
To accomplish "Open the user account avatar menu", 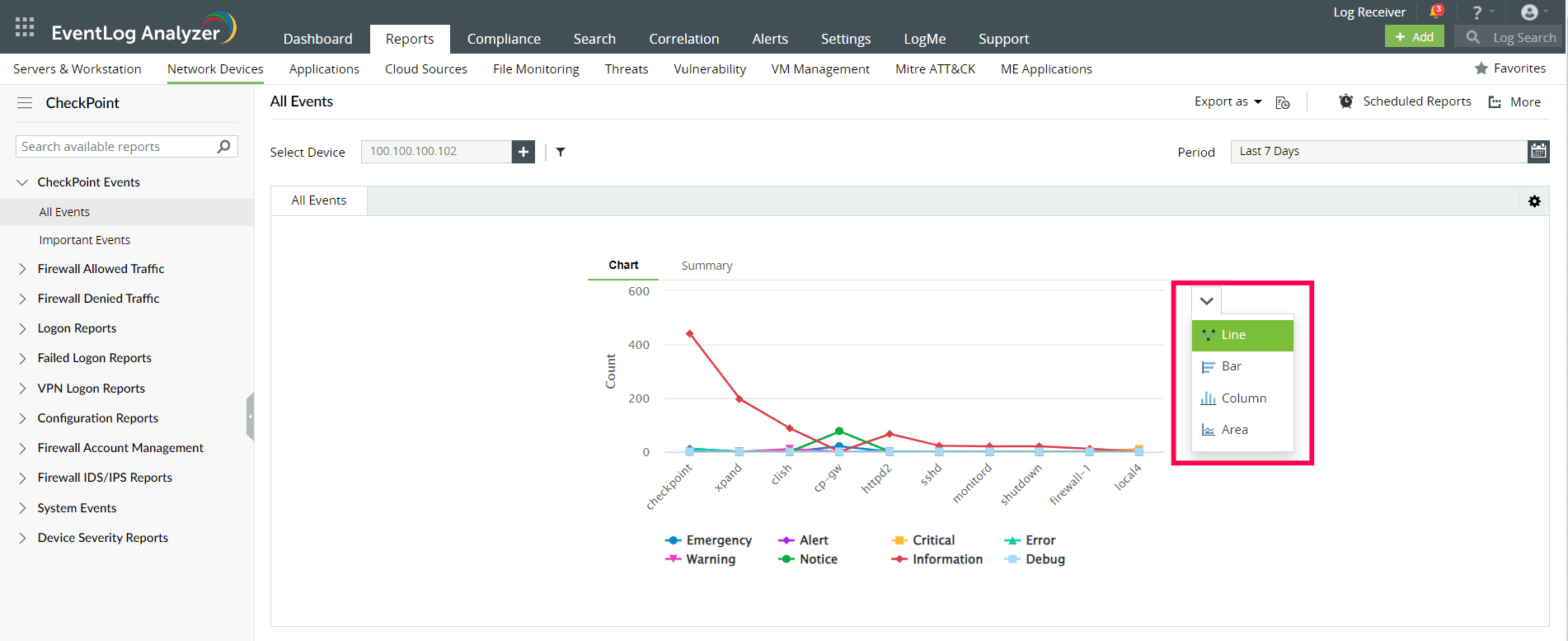I will pyautogui.click(x=1529, y=12).
